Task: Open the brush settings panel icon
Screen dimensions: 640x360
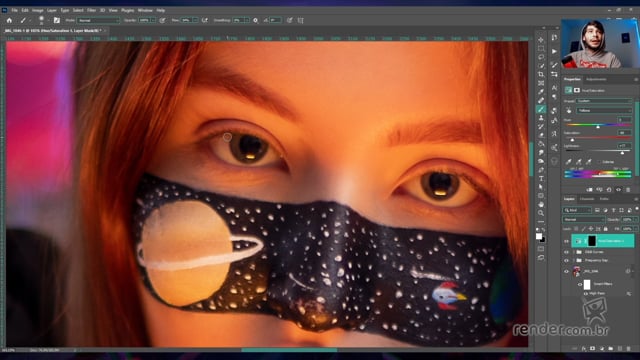Action: coord(57,20)
